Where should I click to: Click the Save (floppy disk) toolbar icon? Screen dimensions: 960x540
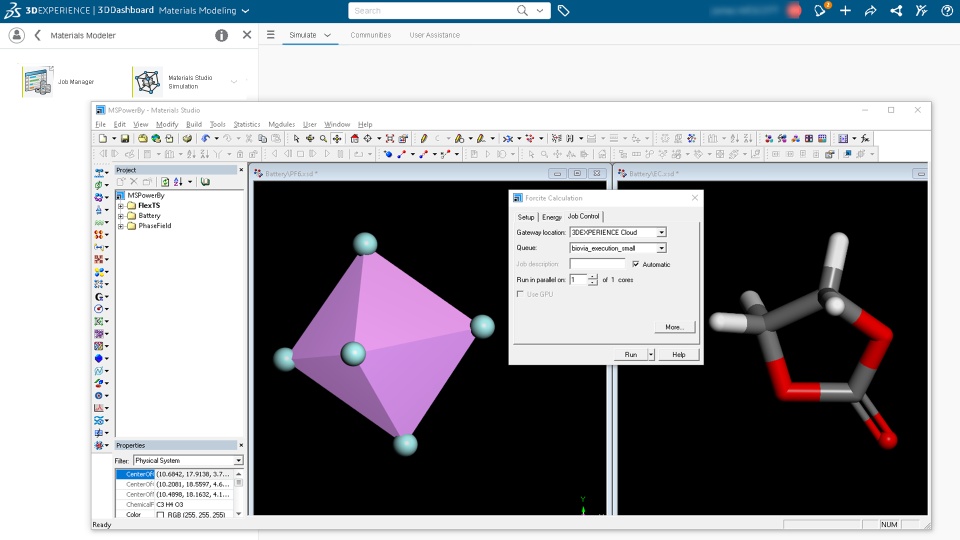coord(125,139)
